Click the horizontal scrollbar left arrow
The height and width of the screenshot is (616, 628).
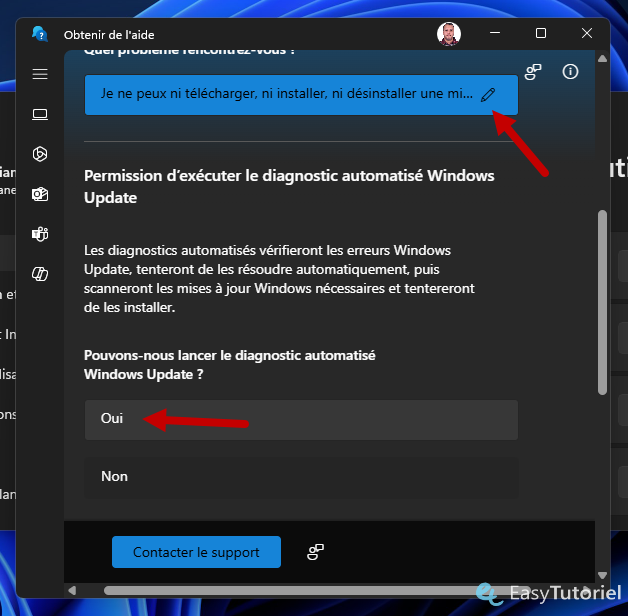point(72,590)
